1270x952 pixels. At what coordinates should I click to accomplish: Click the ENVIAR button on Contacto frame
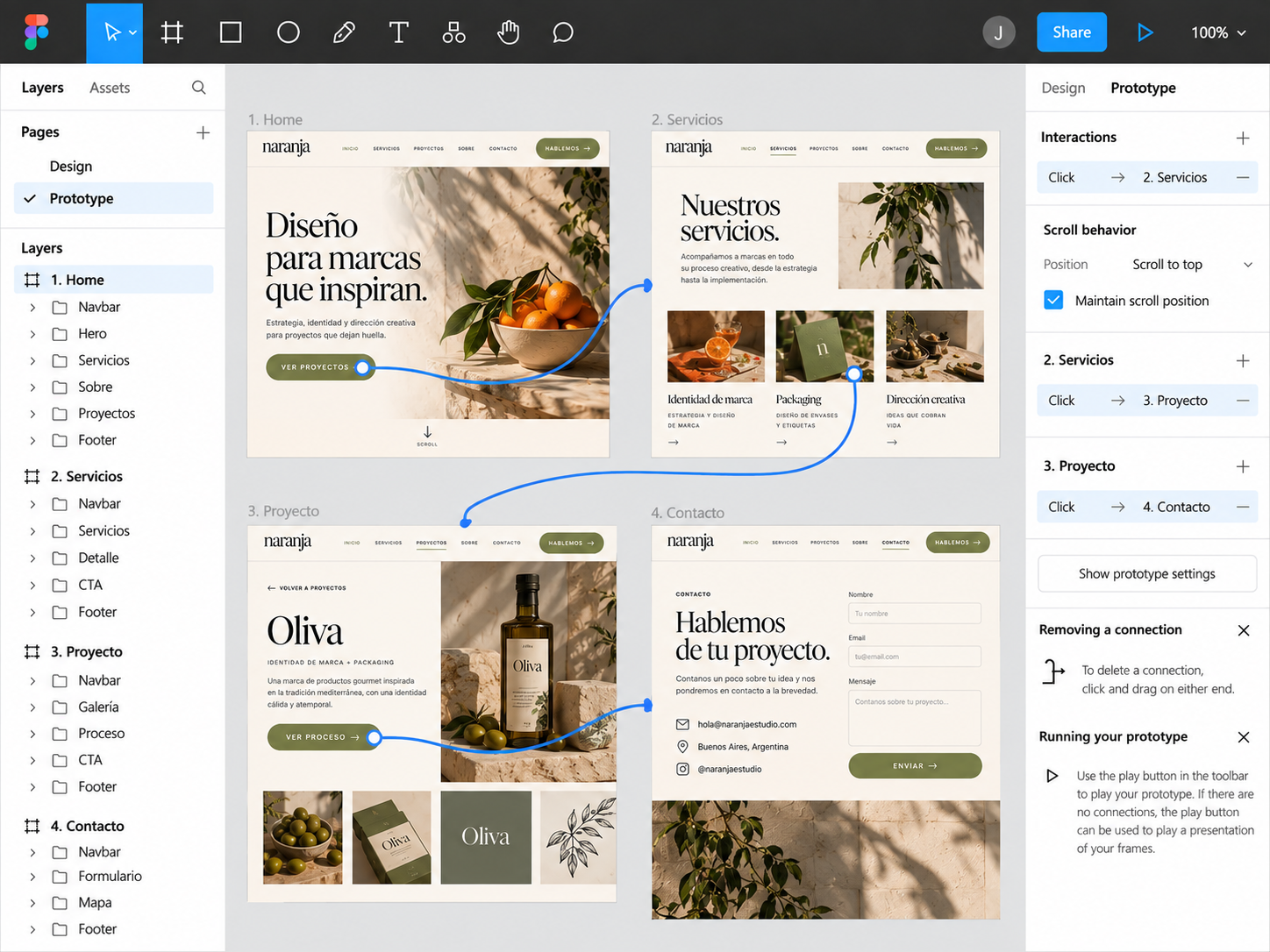click(x=915, y=765)
